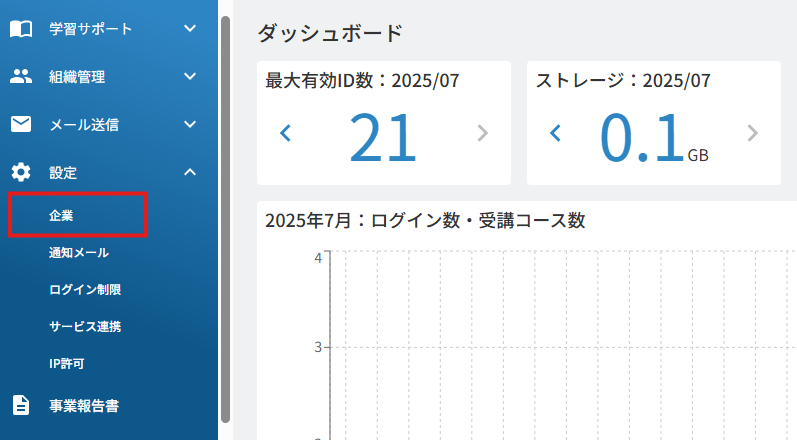Image resolution: width=797 pixels, height=440 pixels.
Task: Click the 0.1 GB storage value
Action: coord(654,137)
